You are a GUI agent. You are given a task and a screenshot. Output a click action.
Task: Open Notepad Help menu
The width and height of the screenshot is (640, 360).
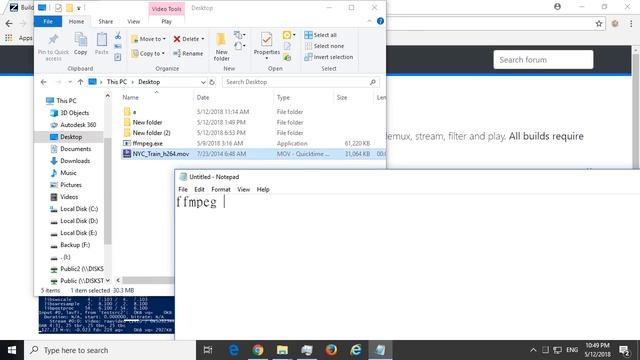(x=263, y=189)
